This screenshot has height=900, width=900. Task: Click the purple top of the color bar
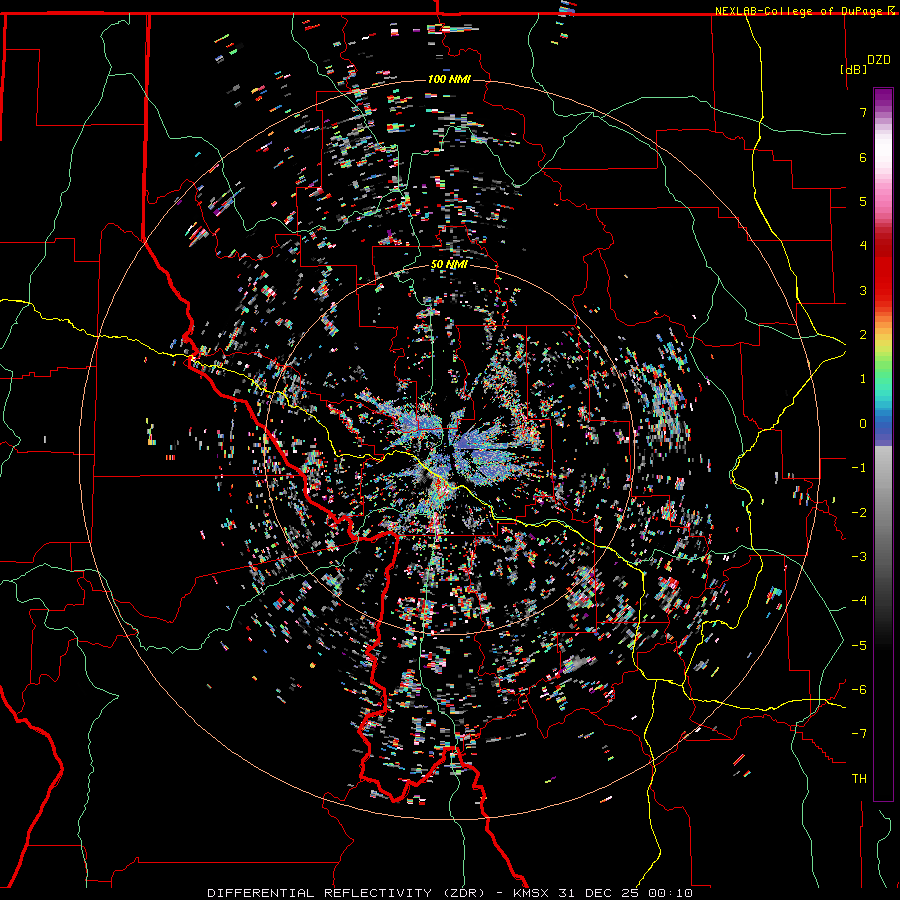[x=883, y=98]
